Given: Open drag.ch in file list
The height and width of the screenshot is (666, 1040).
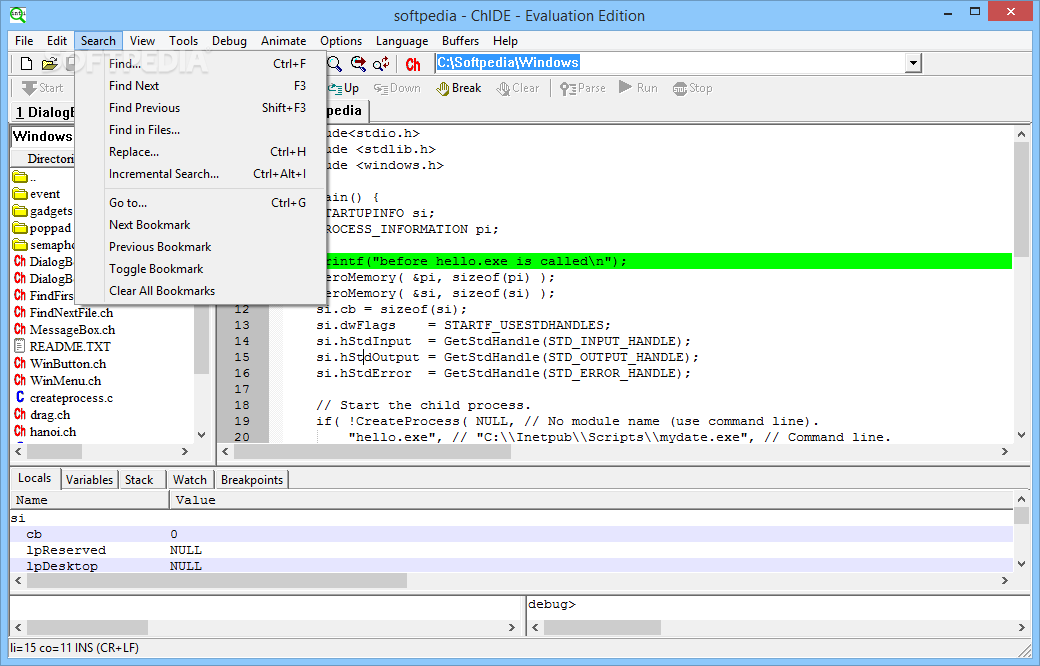Looking at the screenshot, I should 42,415.
